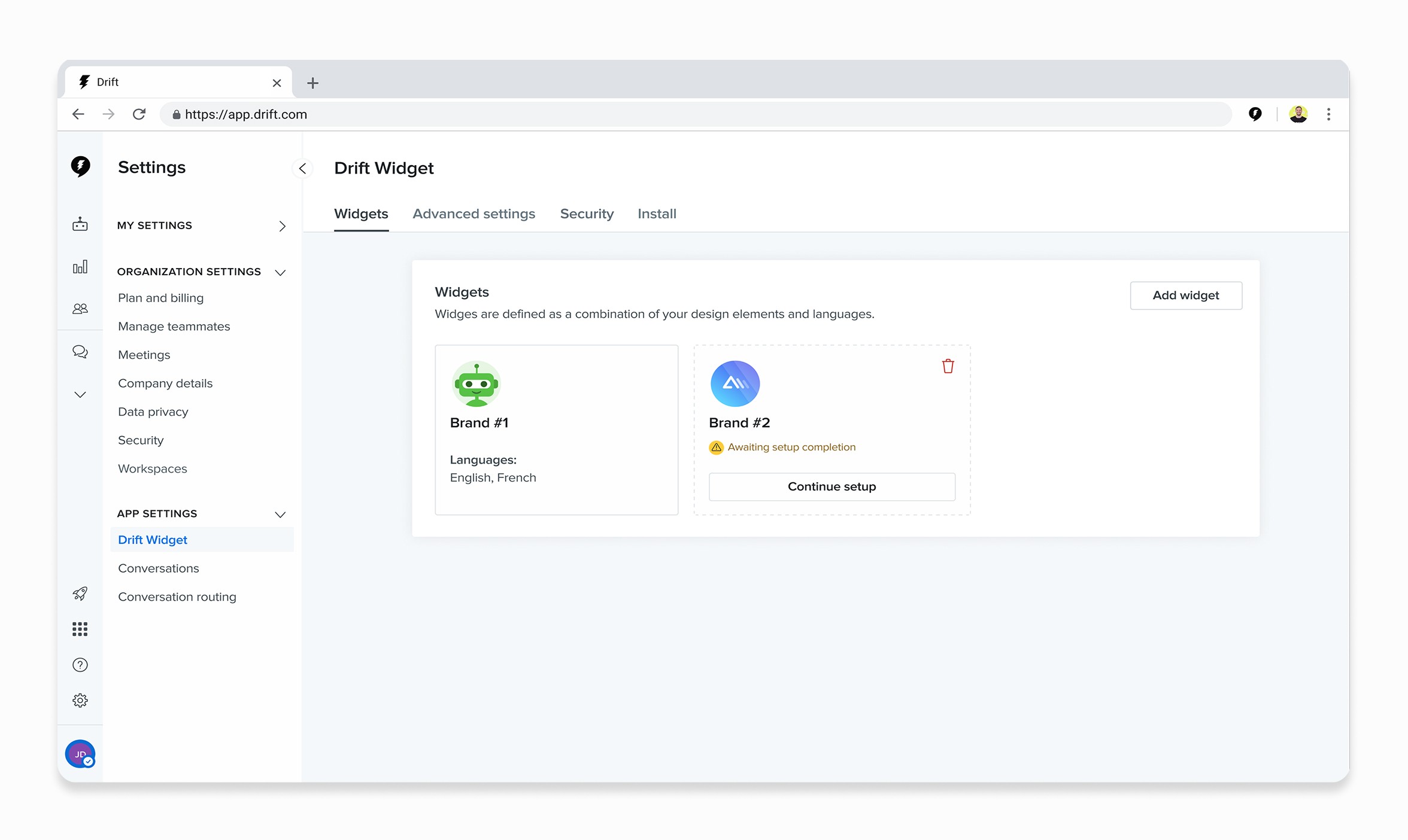The height and width of the screenshot is (840, 1408).
Task: Expand more items chevron in left rail
Action: [80, 395]
